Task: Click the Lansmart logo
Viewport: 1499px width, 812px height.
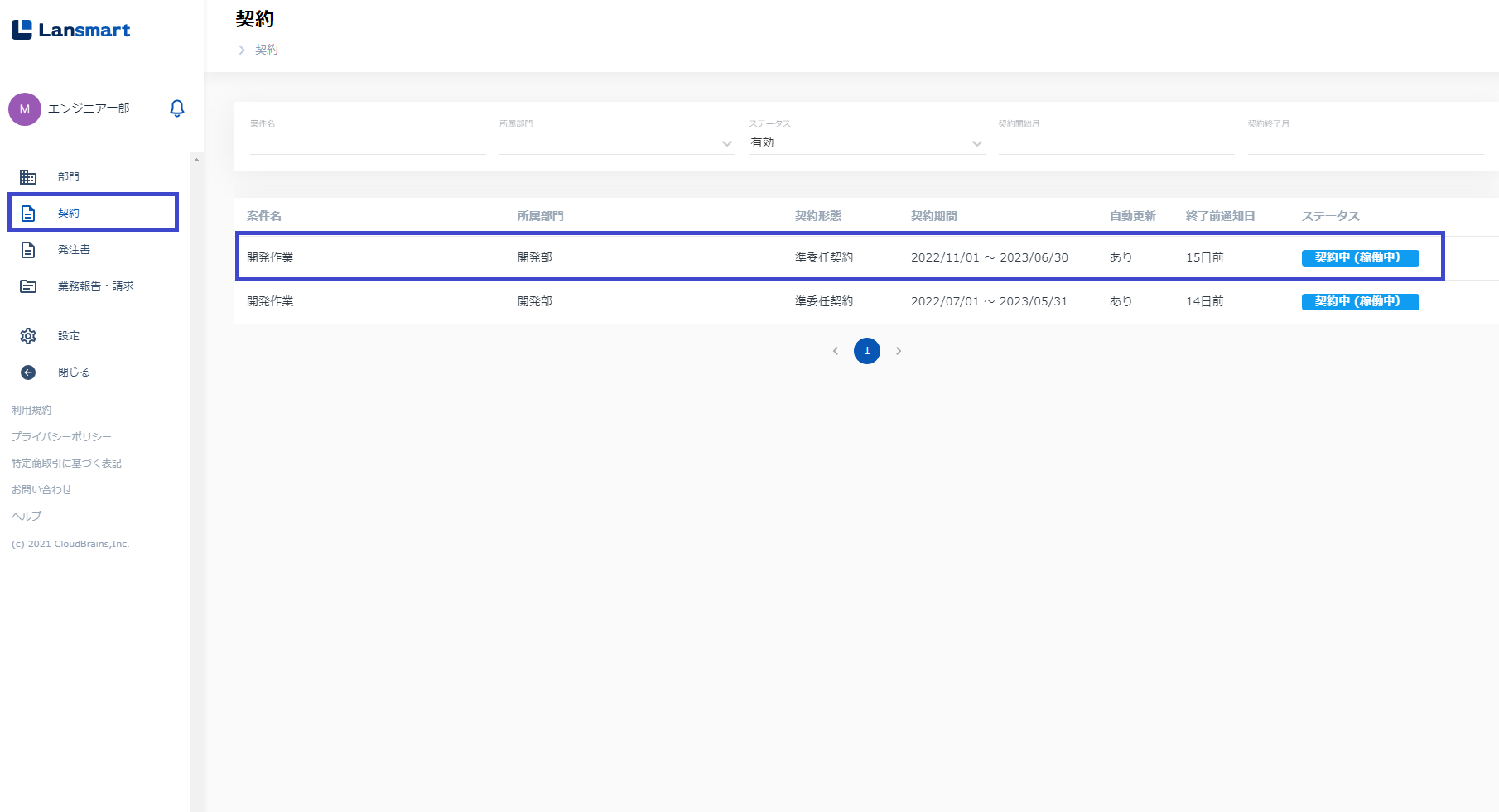Action: [71, 31]
